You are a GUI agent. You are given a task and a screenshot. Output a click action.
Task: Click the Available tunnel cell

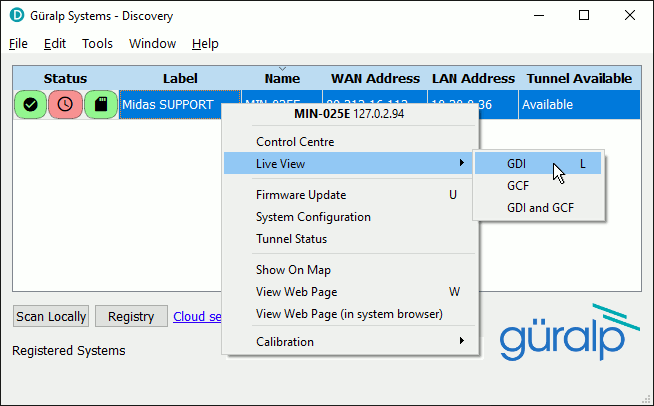tap(579, 104)
